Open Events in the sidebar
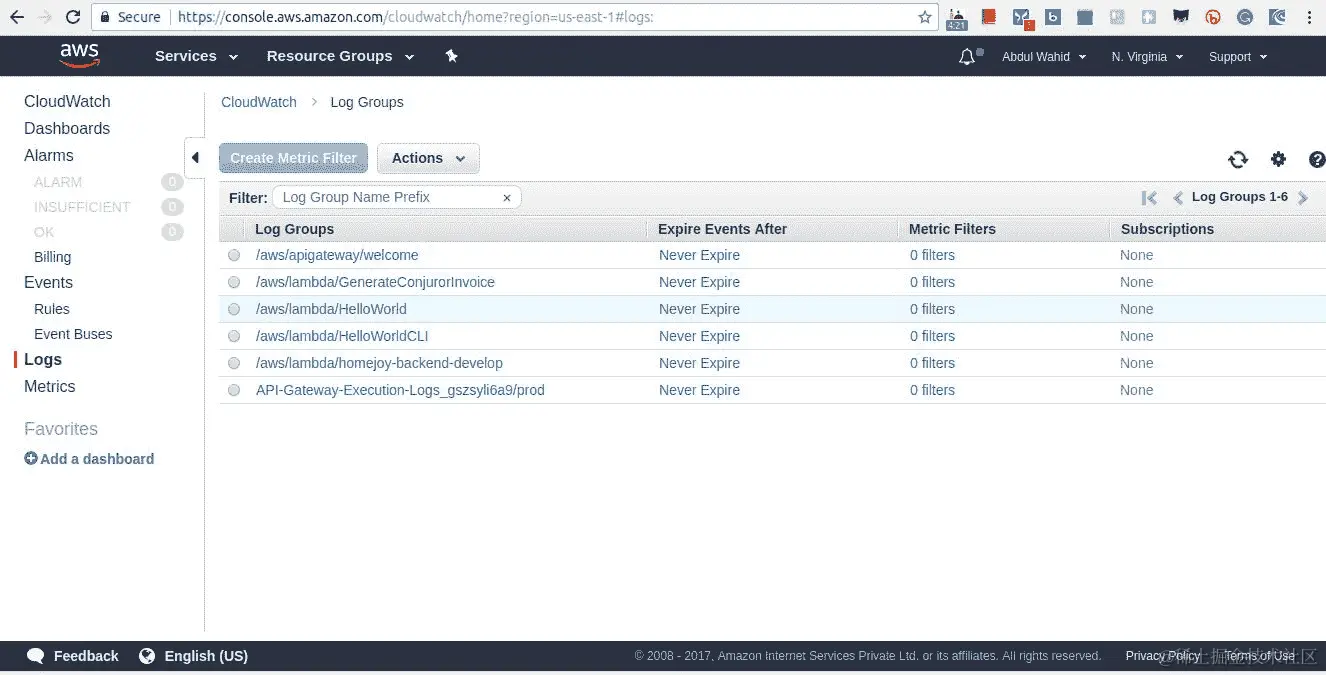Image resolution: width=1326 pixels, height=675 pixels. [x=48, y=282]
